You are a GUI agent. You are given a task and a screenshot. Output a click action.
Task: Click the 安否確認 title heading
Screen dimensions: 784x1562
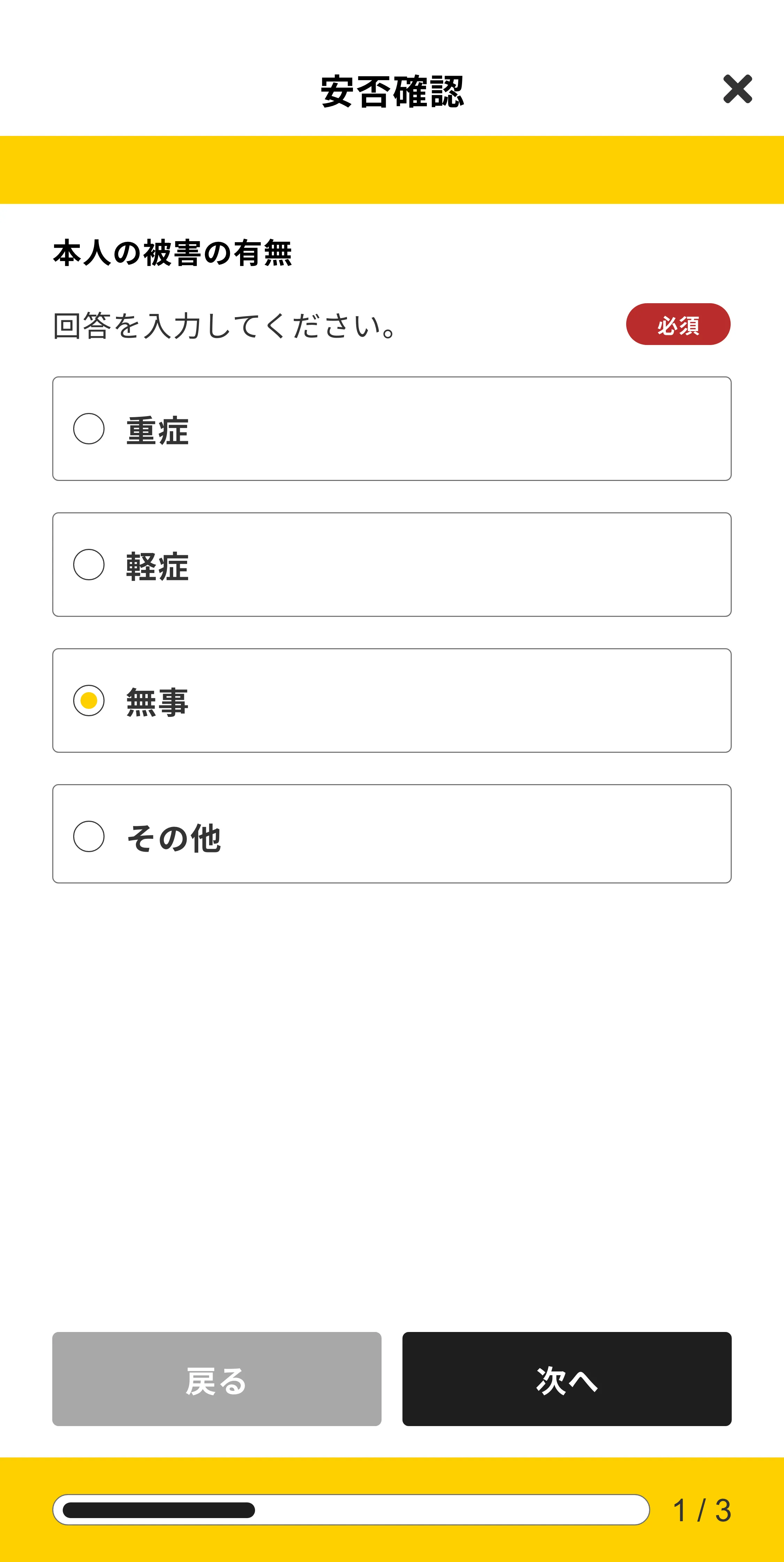point(392,92)
